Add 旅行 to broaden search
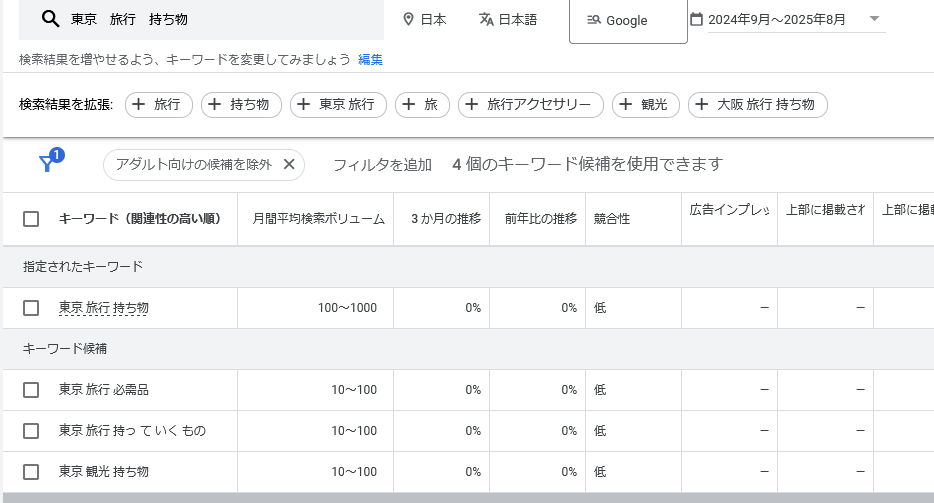Image resolution: width=934 pixels, height=503 pixels. tap(157, 104)
